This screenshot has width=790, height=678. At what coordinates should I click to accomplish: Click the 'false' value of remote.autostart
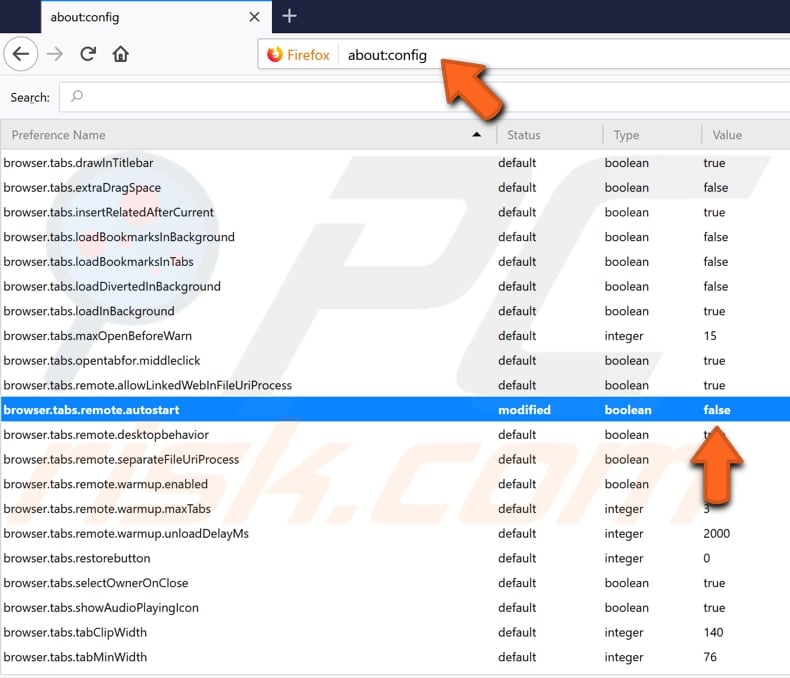(716, 410)
